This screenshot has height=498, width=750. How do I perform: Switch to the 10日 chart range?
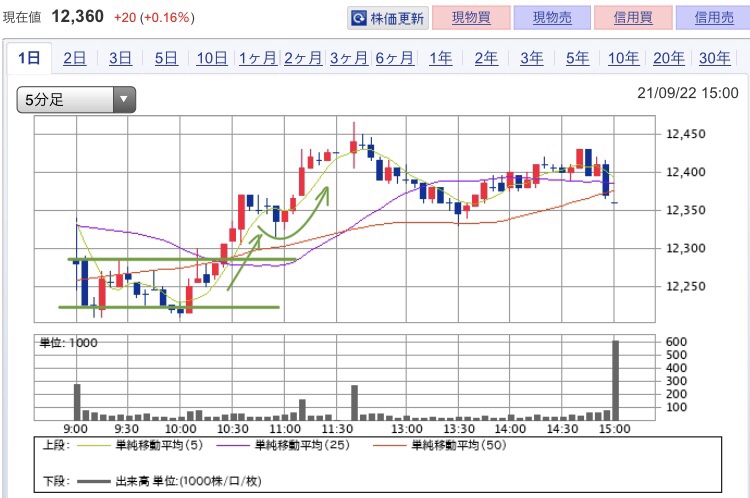pyautogui.click(x=212, y=58)
